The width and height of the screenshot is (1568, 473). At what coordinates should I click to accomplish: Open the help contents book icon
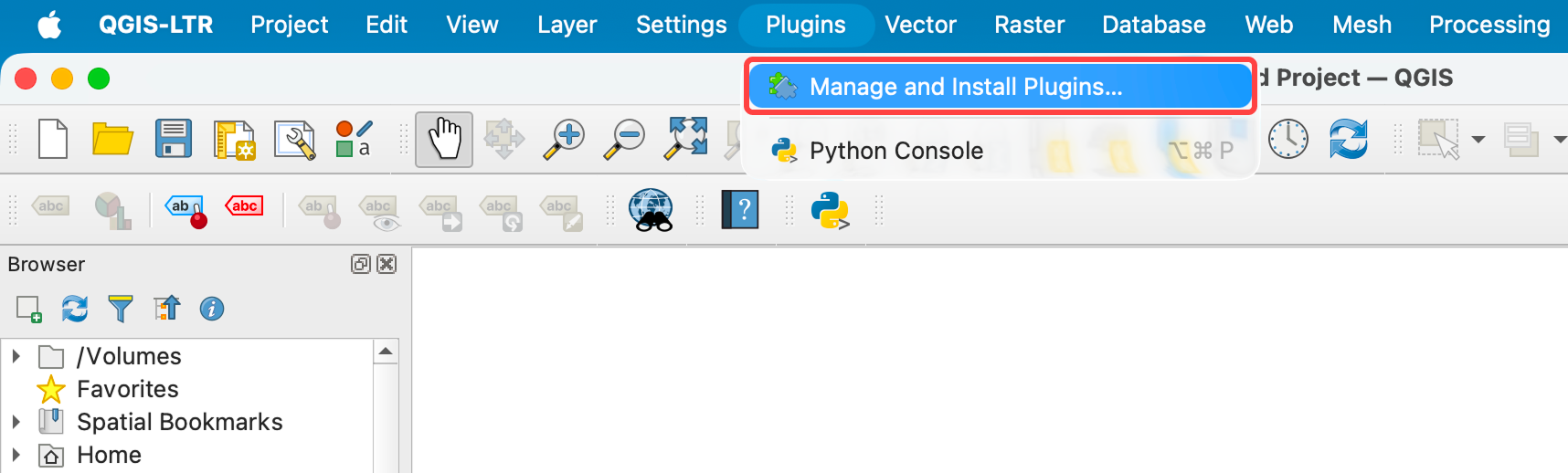tap(740, 210)
